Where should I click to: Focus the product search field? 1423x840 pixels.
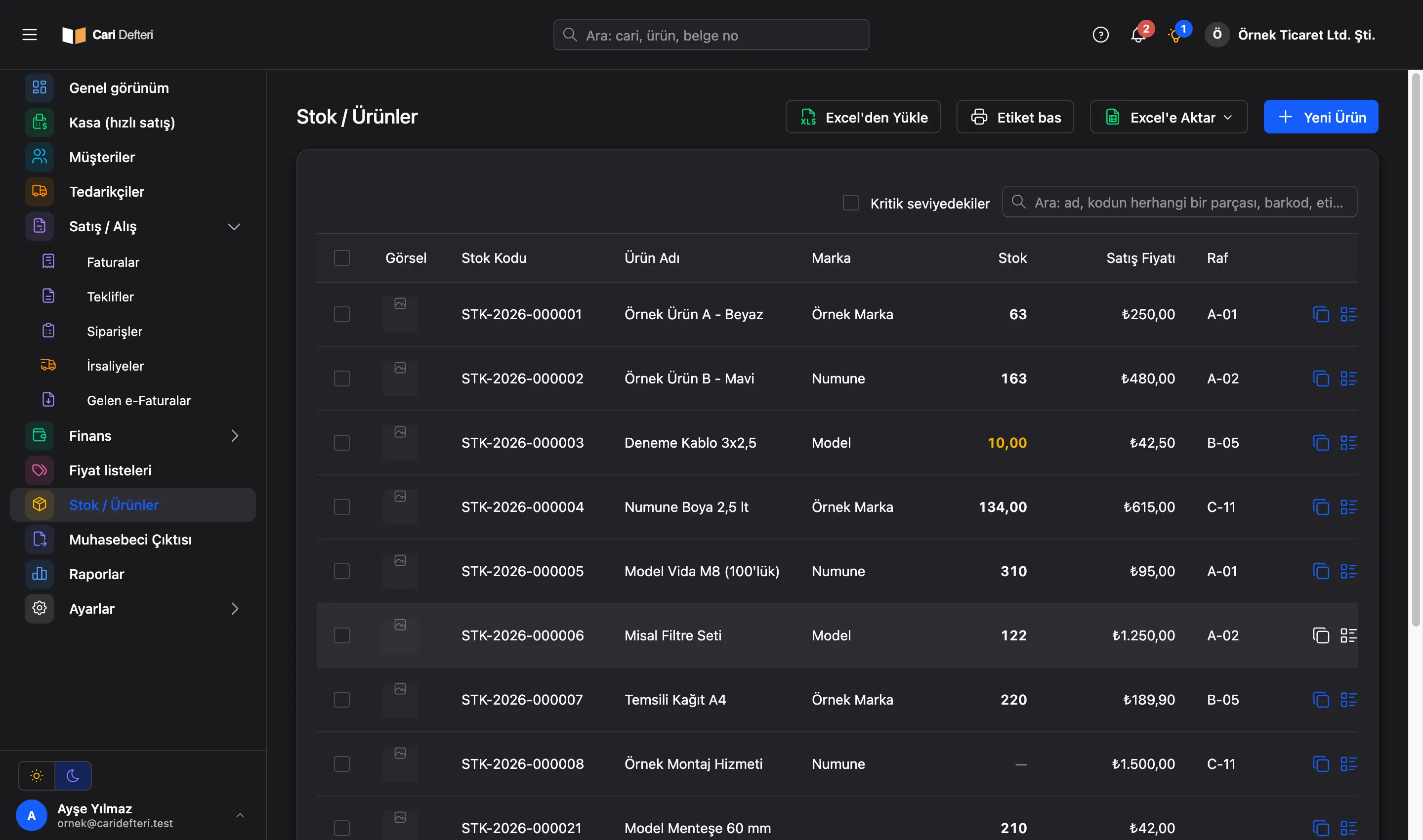coord(1179,202)
